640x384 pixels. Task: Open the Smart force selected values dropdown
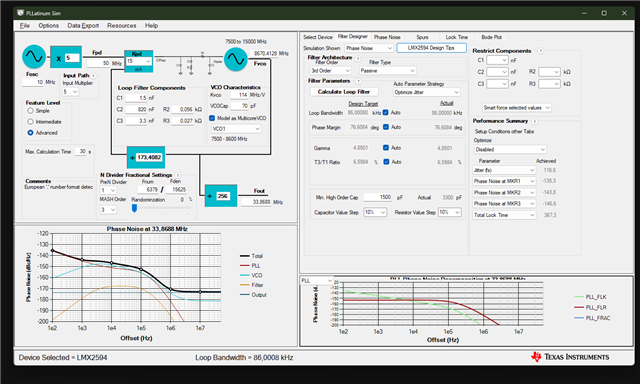pyautogui.click(x=517, y=108)
